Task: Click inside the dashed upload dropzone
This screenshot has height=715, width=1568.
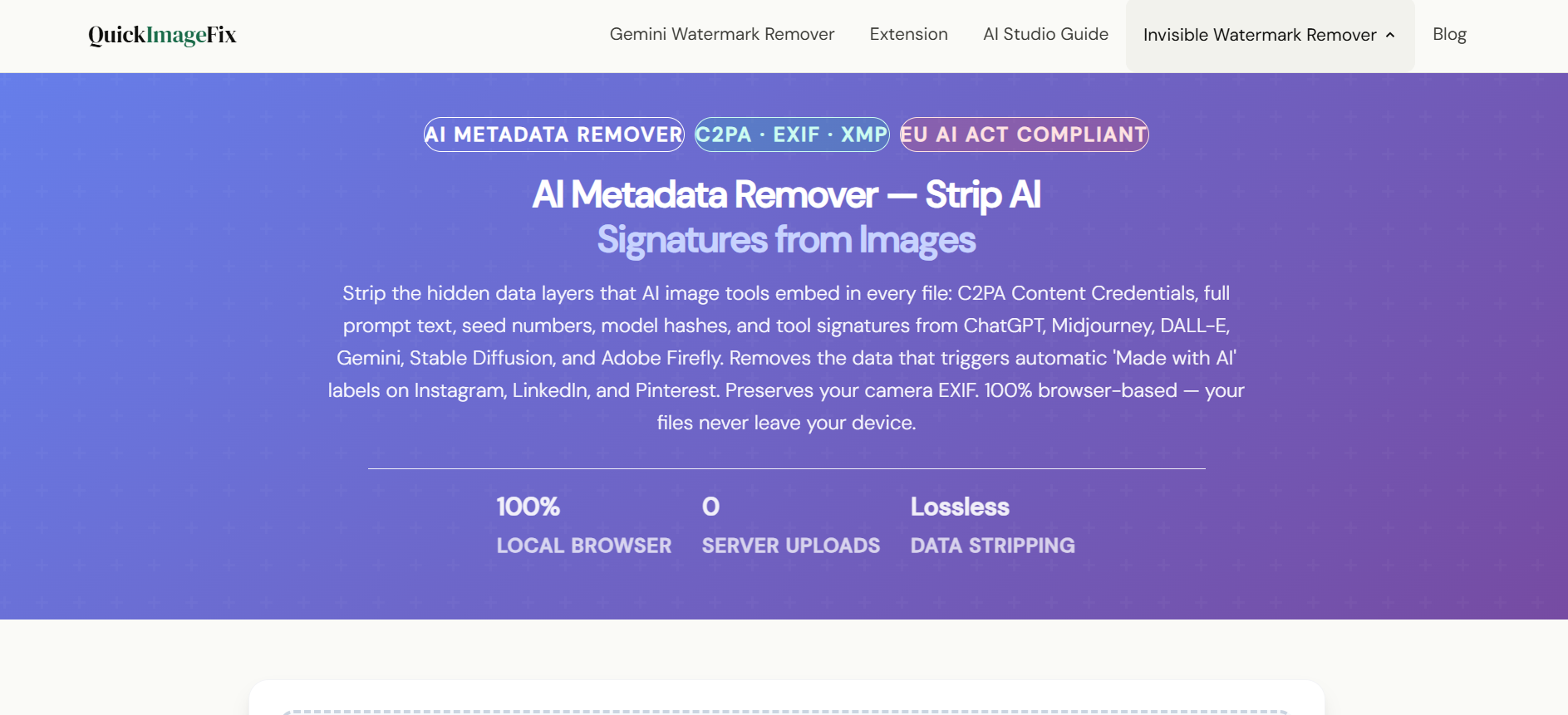Action: click(786, 713)
